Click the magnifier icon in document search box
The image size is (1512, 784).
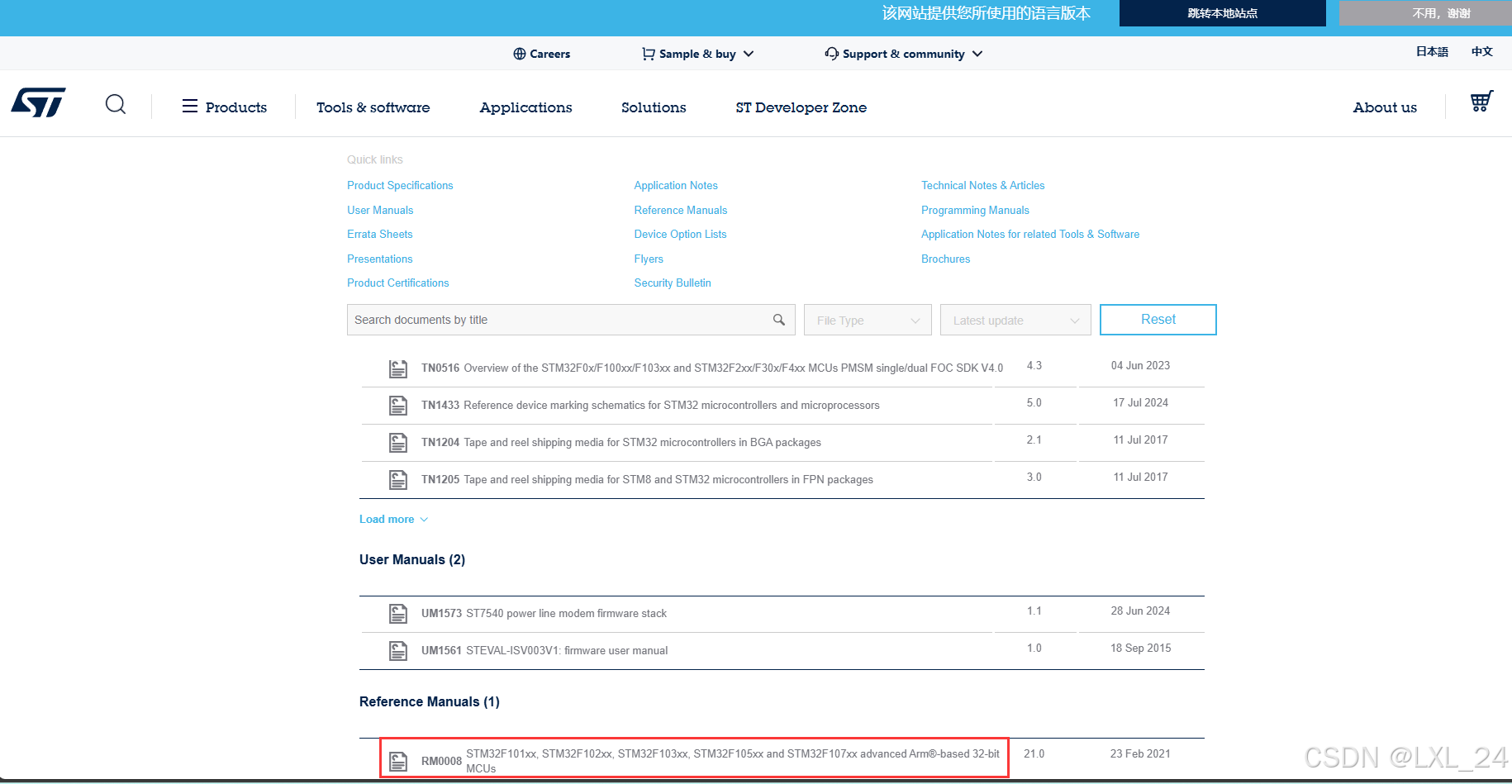(779, 320)
